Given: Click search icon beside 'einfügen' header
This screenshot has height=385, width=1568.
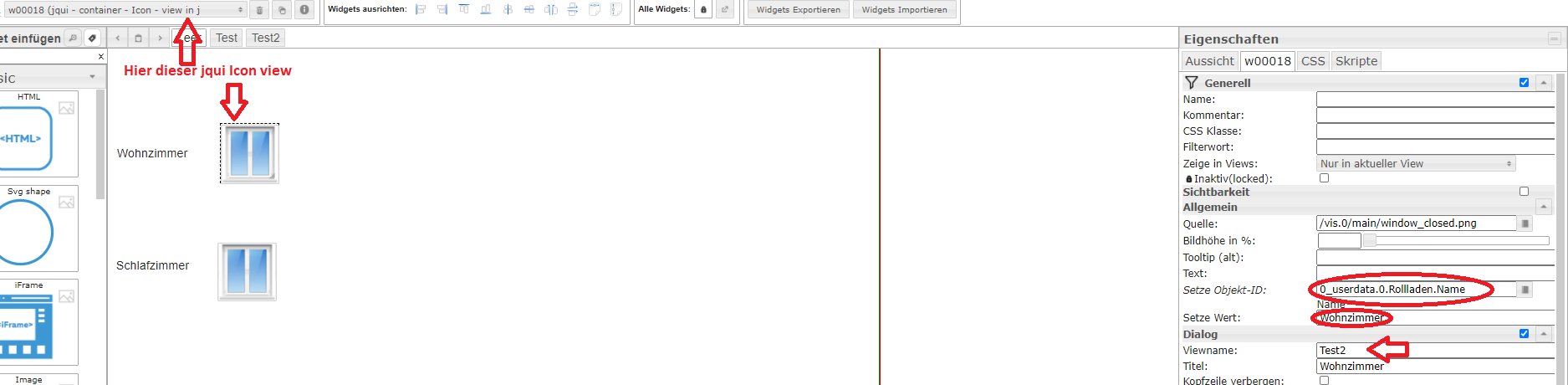Looking at the screenshot, I should tap(73, 38).
